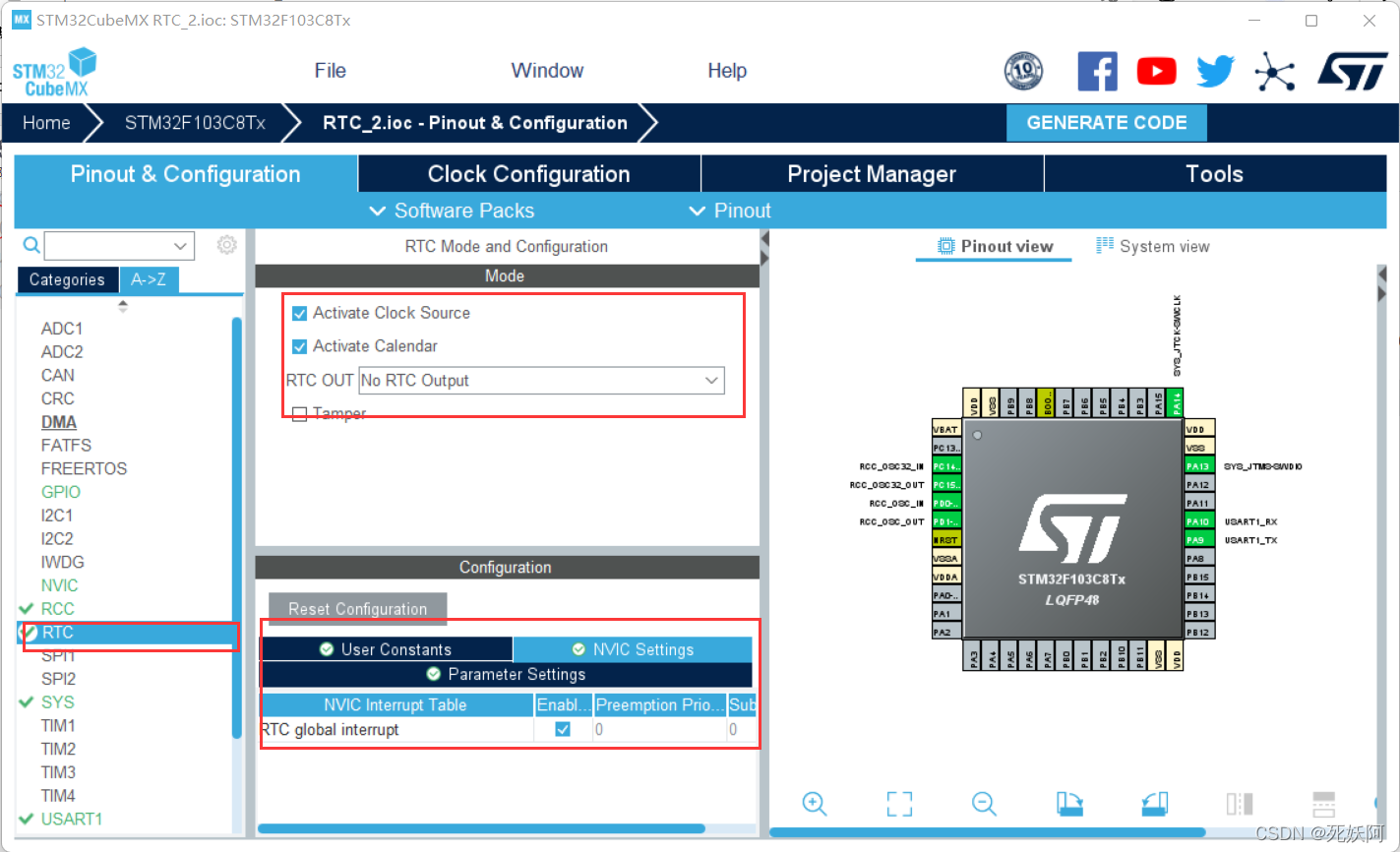The height and width of the screenshot is (852, 1400).
Task: Click the STM32CubeMX logo
Action: coord(55,72)
